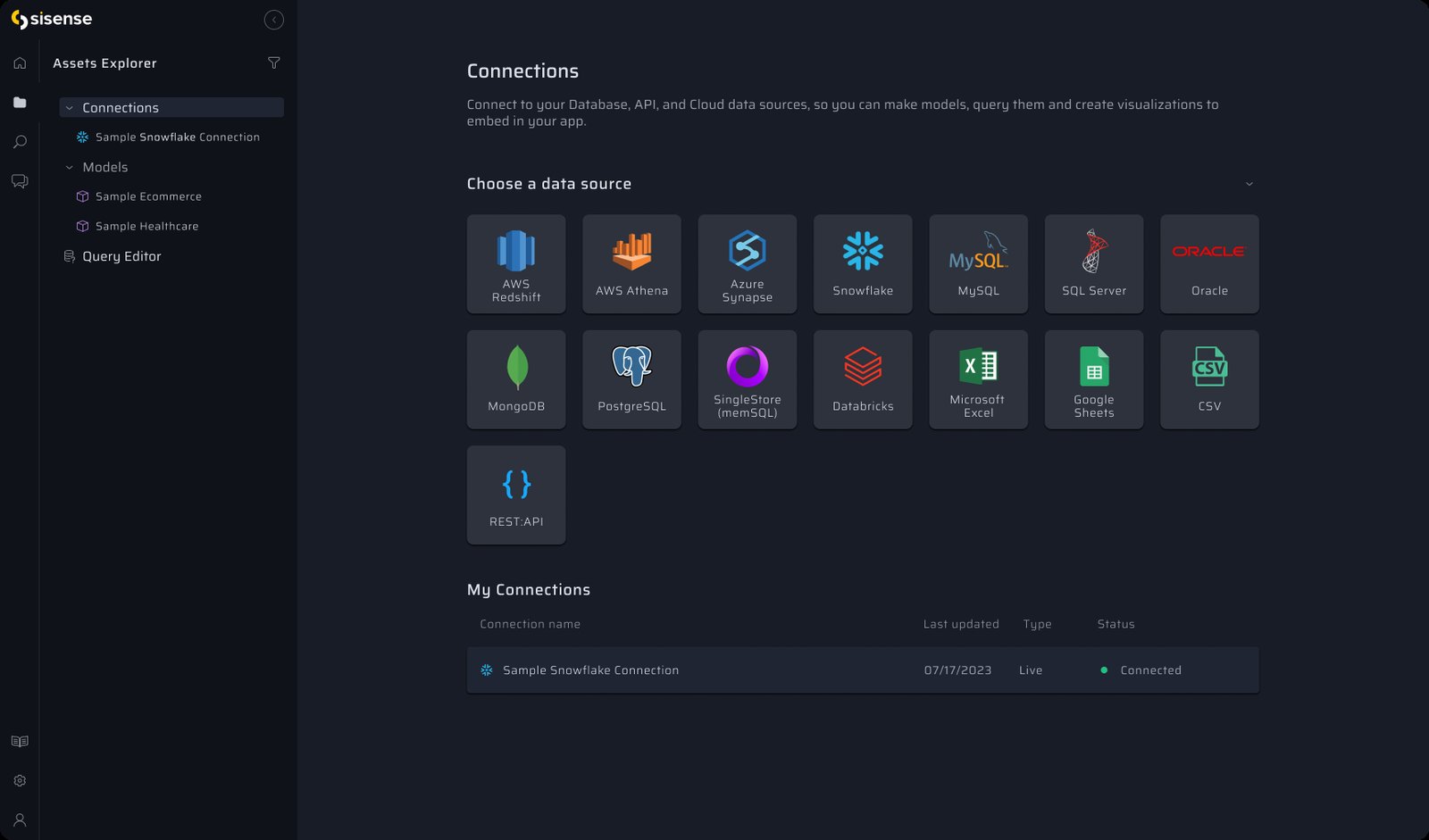1429x840 pixels.
Task: Collapse the Models tree chevron
Action: pos(70,168)
